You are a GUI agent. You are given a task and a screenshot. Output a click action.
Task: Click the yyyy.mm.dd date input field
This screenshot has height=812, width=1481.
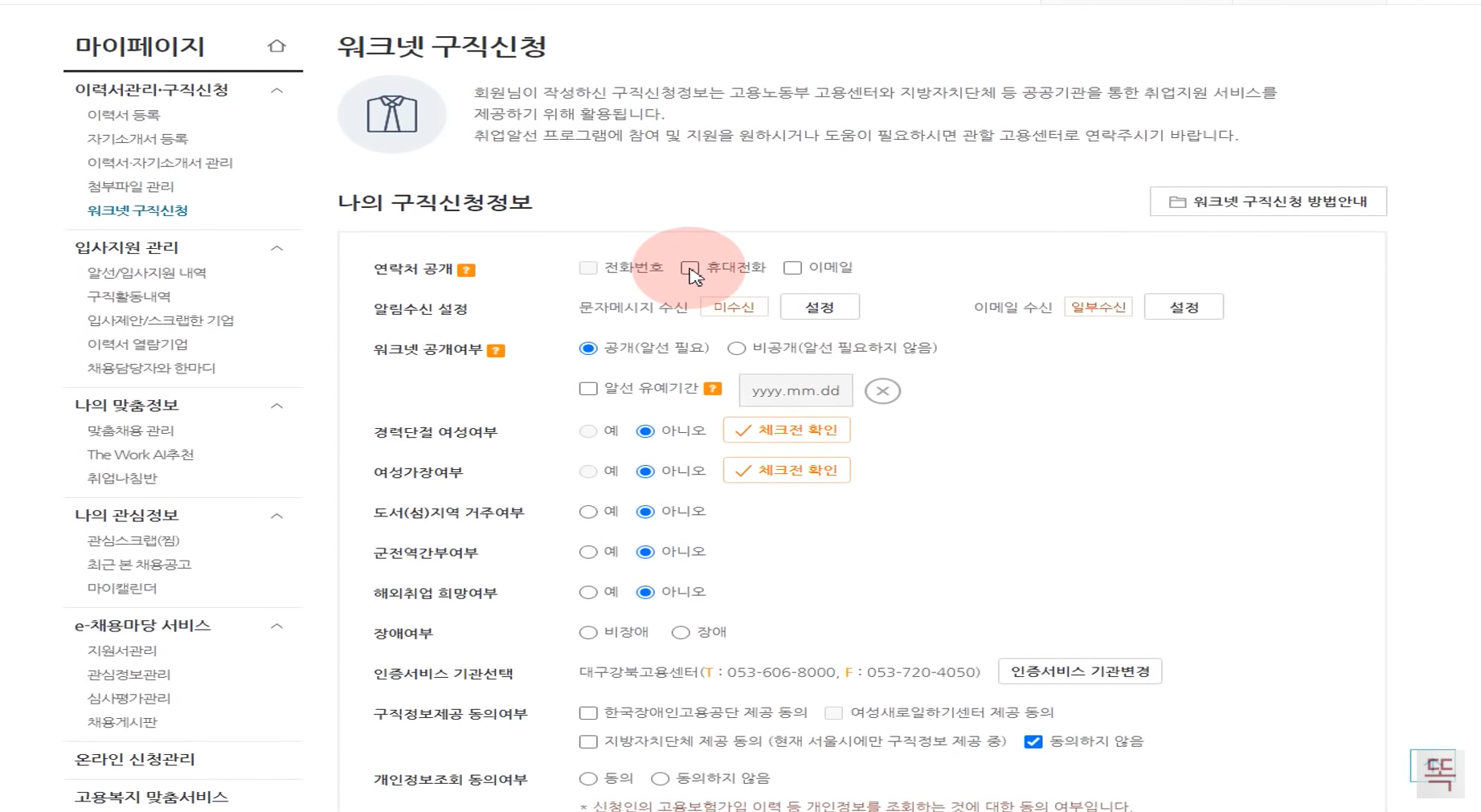(795, 390)
